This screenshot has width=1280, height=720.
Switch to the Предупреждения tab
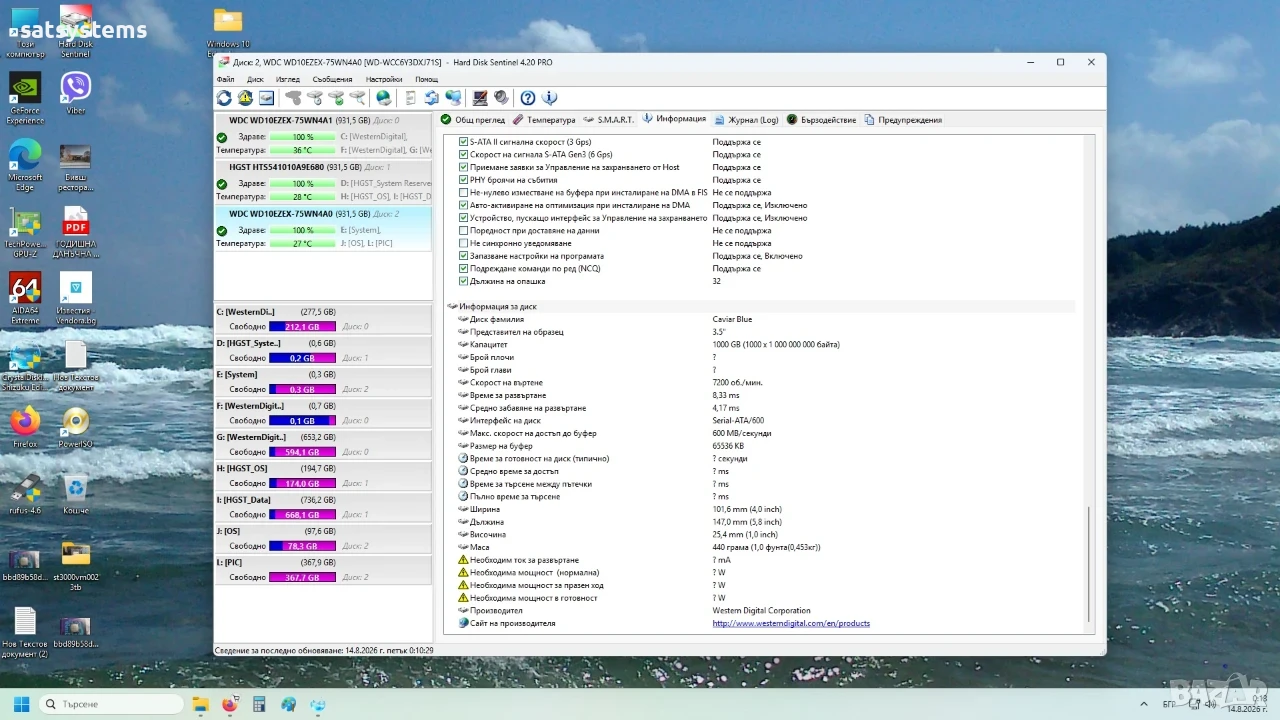pos(903,120)
